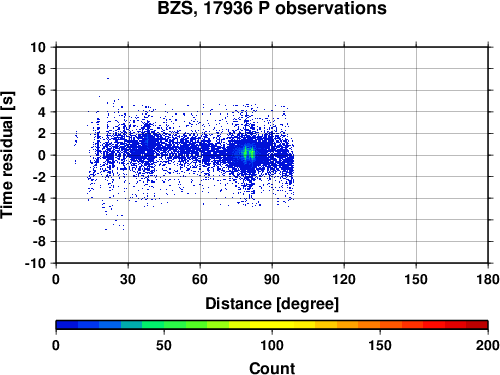Viewport: 500px width, 375px height.
Task: Click the "2" tick on the Time residual axis
Action: (x=42, y=134)
